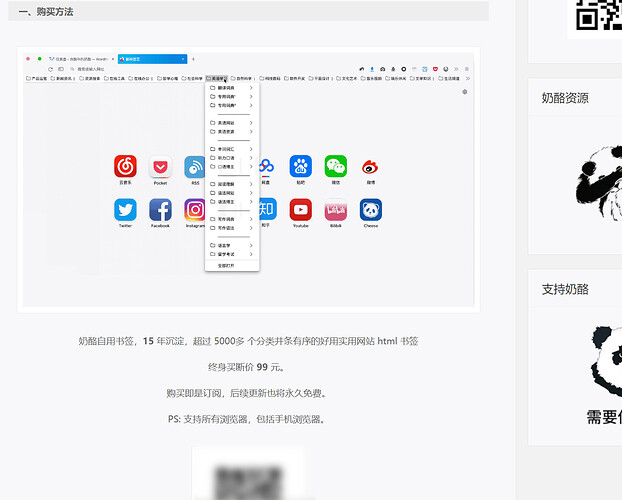Expand the 翻译词典 submenu arrow
The height and width of the screenshot is (500, 622).
click(251, 88)
